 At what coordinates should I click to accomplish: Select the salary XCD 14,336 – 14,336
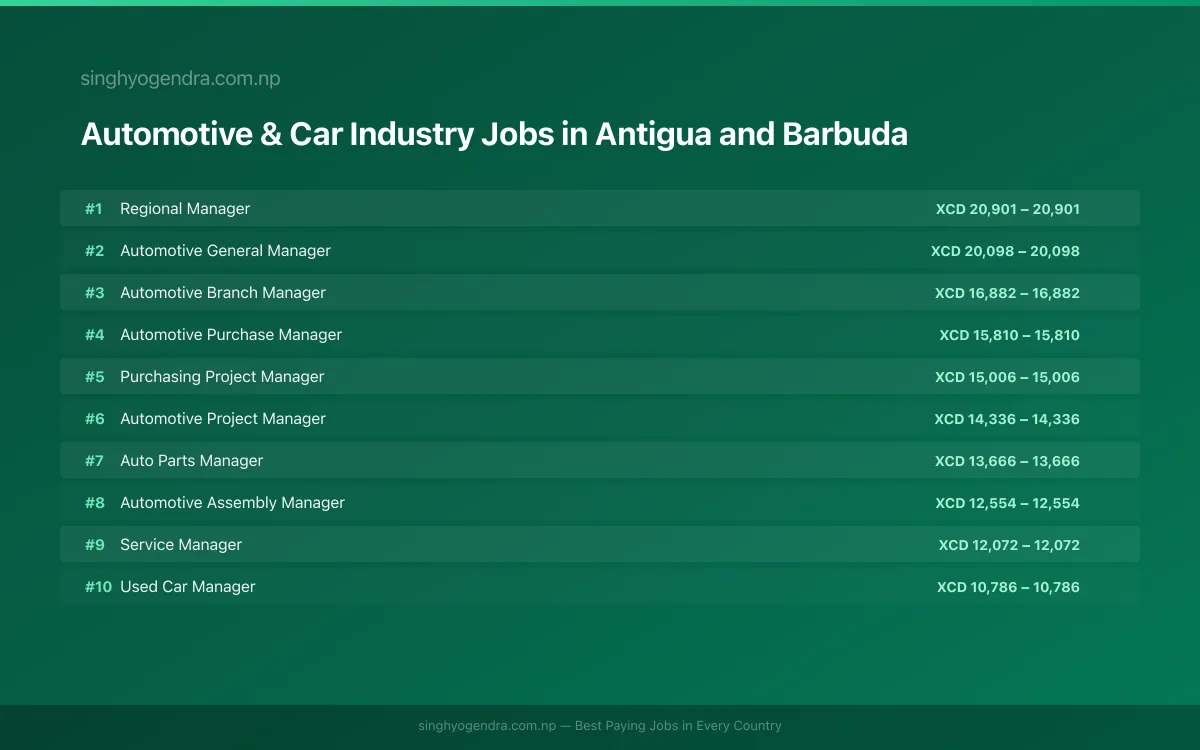pyautogui.click(x=1007, y=419)
